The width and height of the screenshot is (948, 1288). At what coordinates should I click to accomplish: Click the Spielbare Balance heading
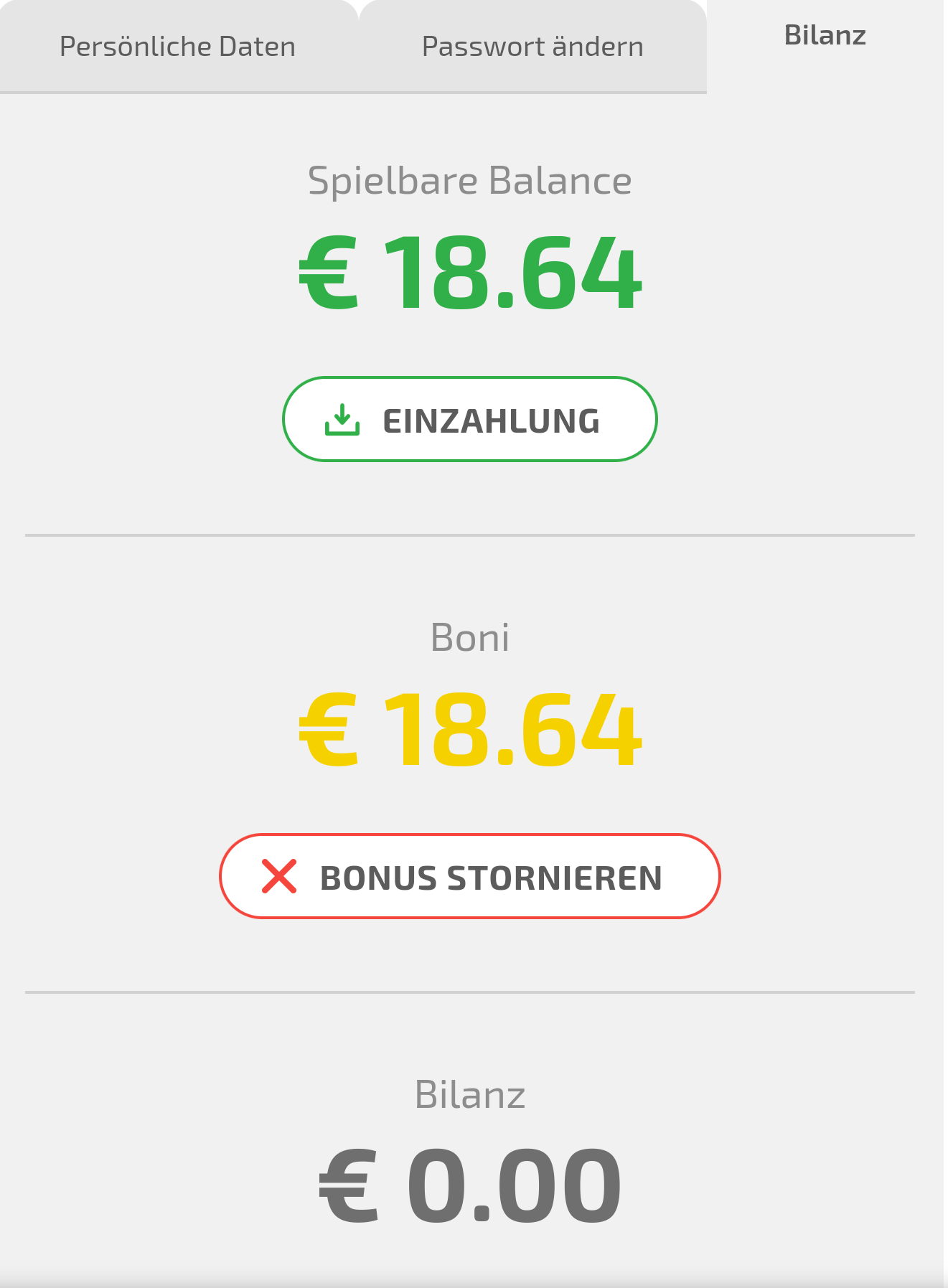click(x=469, y=180)
